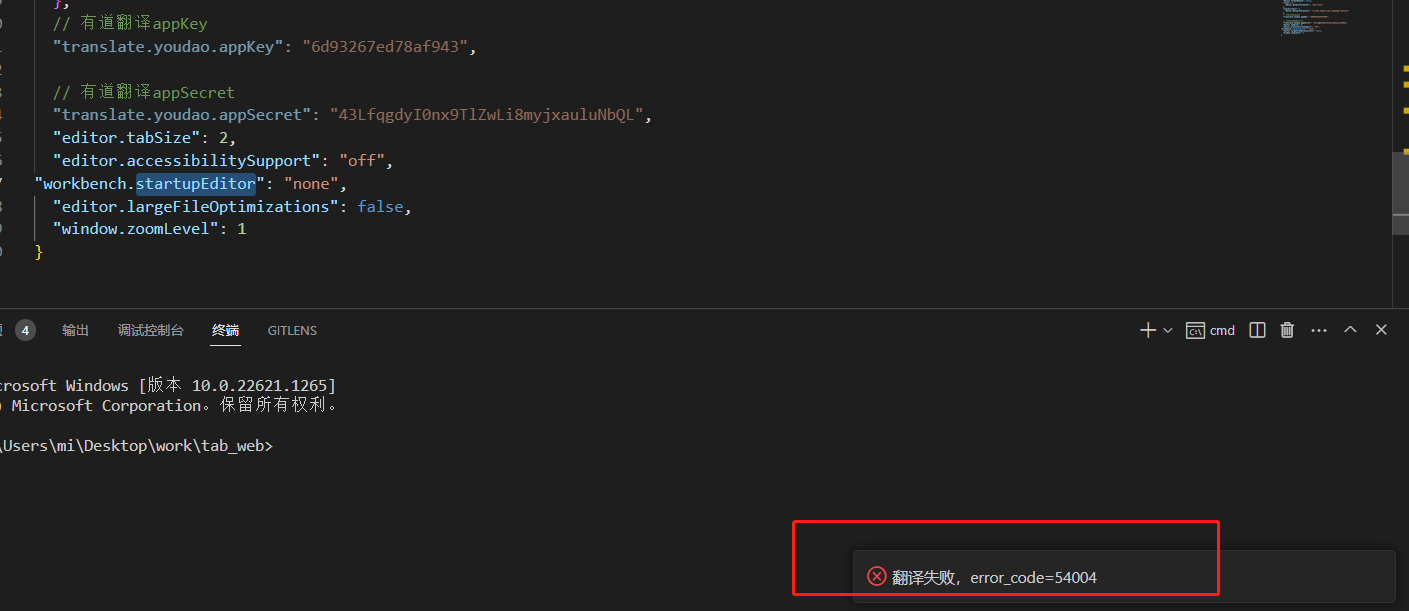This screenshot has height=611, width=1409.
Task: Open terminal more actions via ellipsis icon
Action: point(1318,329)
